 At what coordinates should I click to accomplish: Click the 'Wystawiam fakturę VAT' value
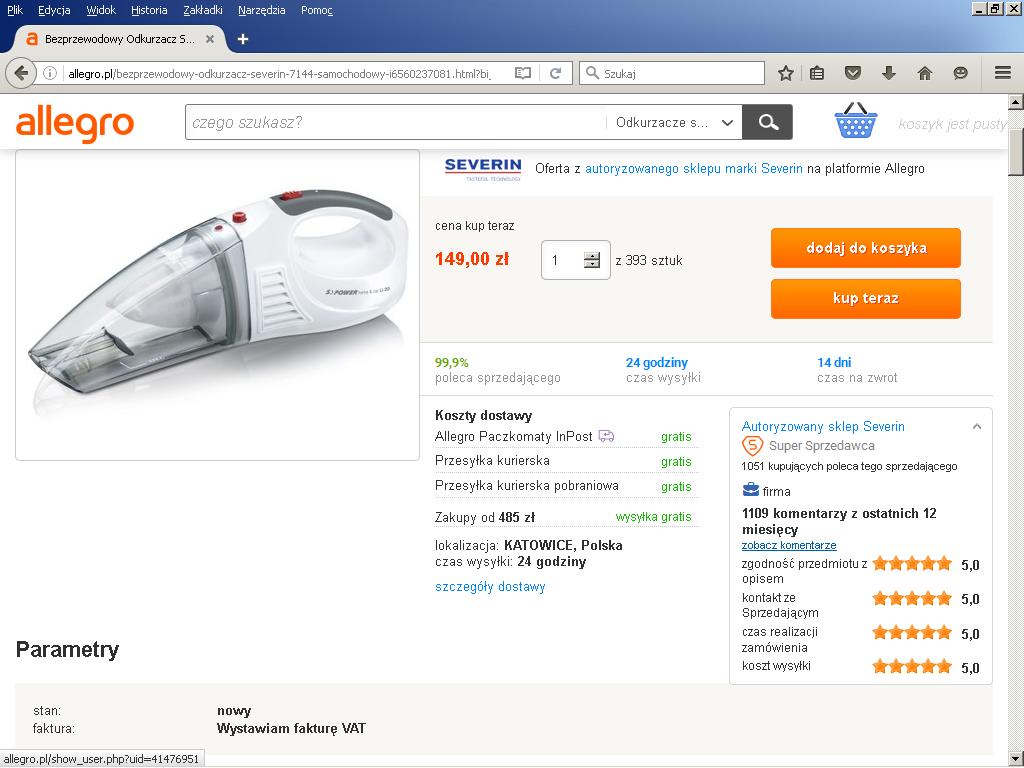point(291,728)
